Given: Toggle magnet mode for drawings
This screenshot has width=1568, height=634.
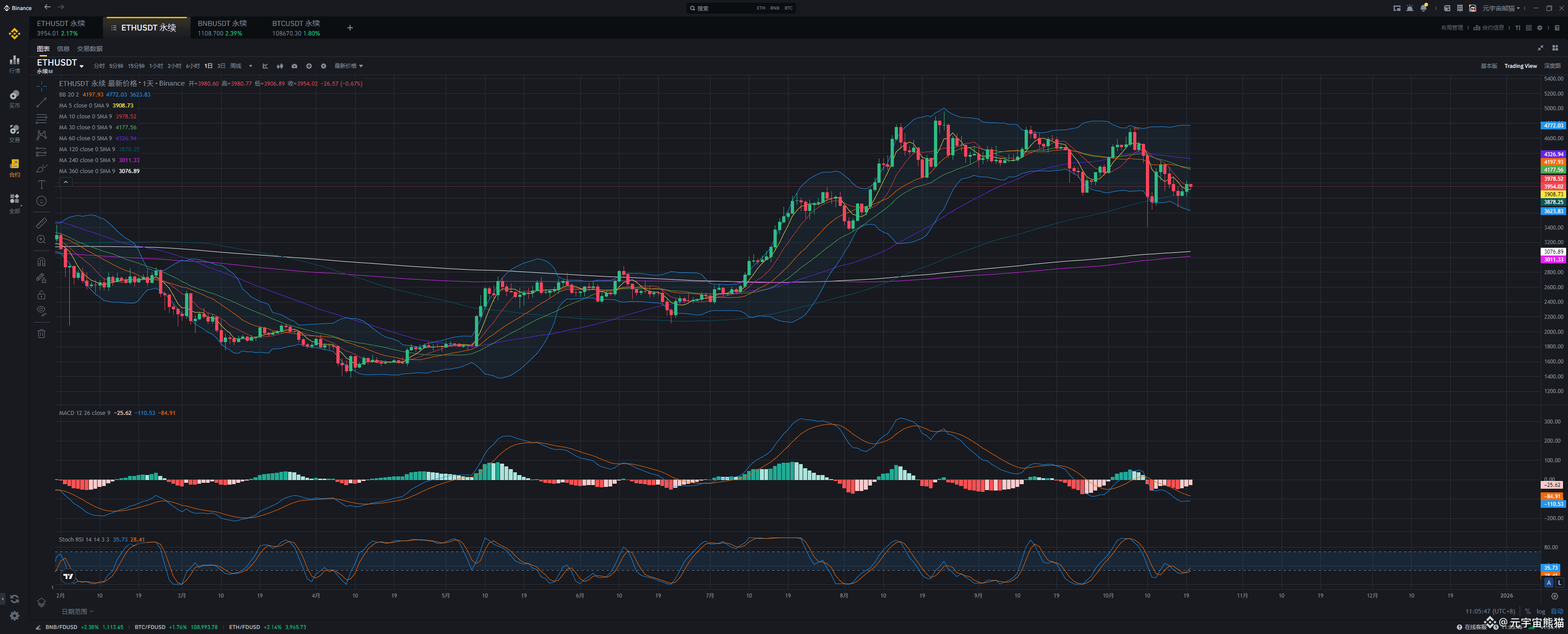Looking at the screenshot, I should click(41, 261).
